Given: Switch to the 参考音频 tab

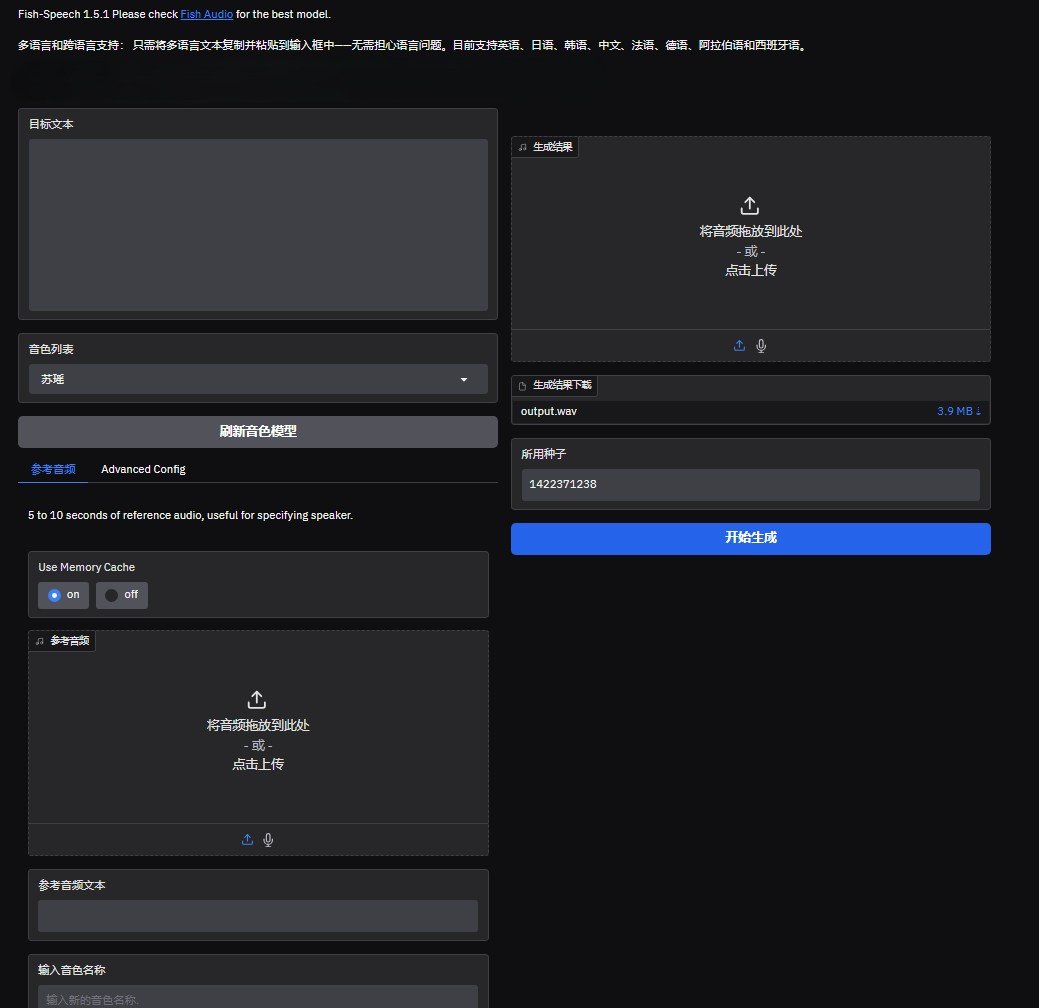Looking at the screenshot, I should click(53, 469).
